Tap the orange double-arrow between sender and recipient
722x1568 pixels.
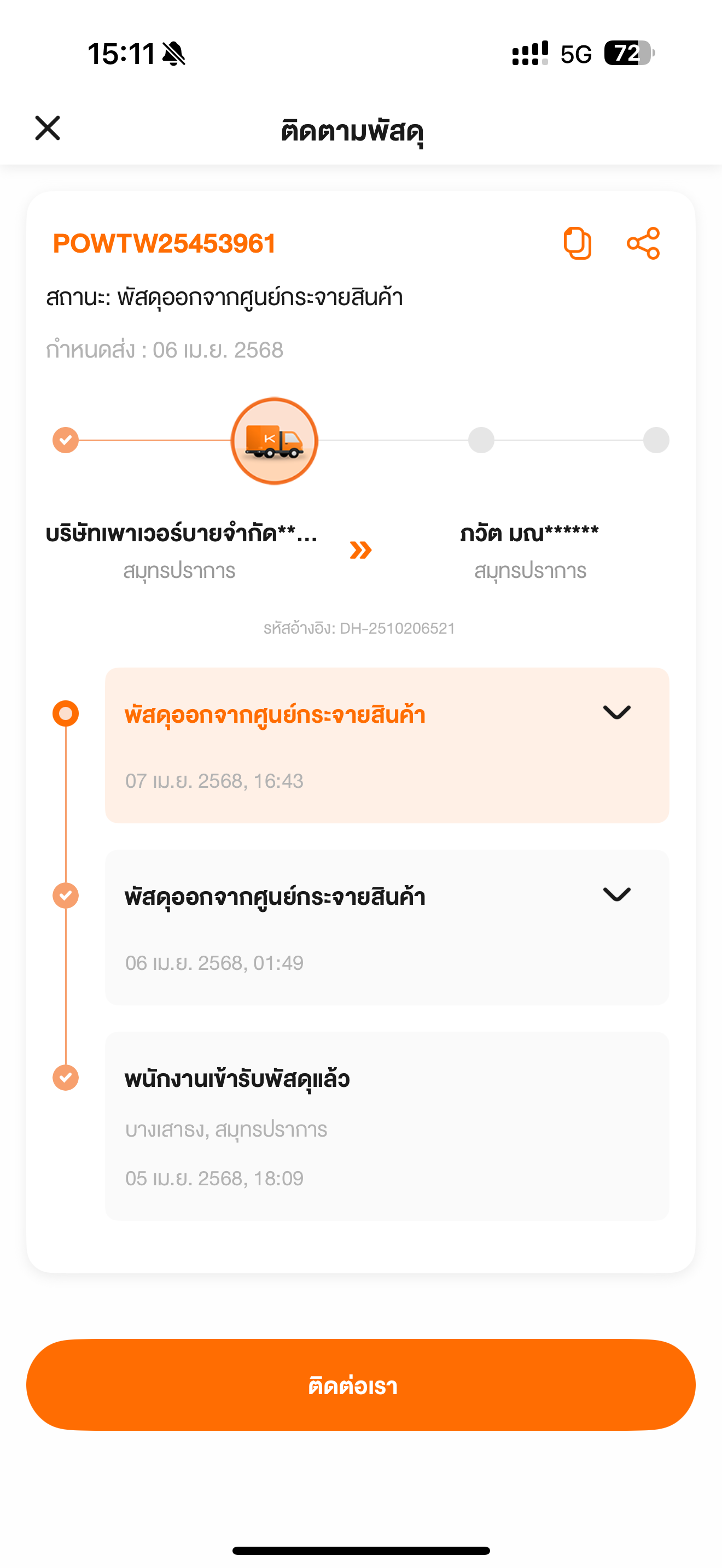click(x=360, y=549)
